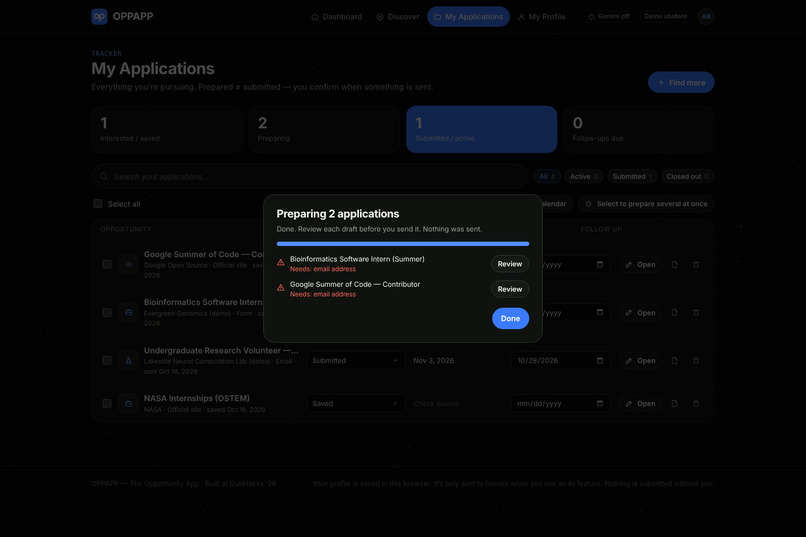This screenshot has width=806, height=537.
Task: Select the Preparing stat card
Action: (x=324, y=129)
